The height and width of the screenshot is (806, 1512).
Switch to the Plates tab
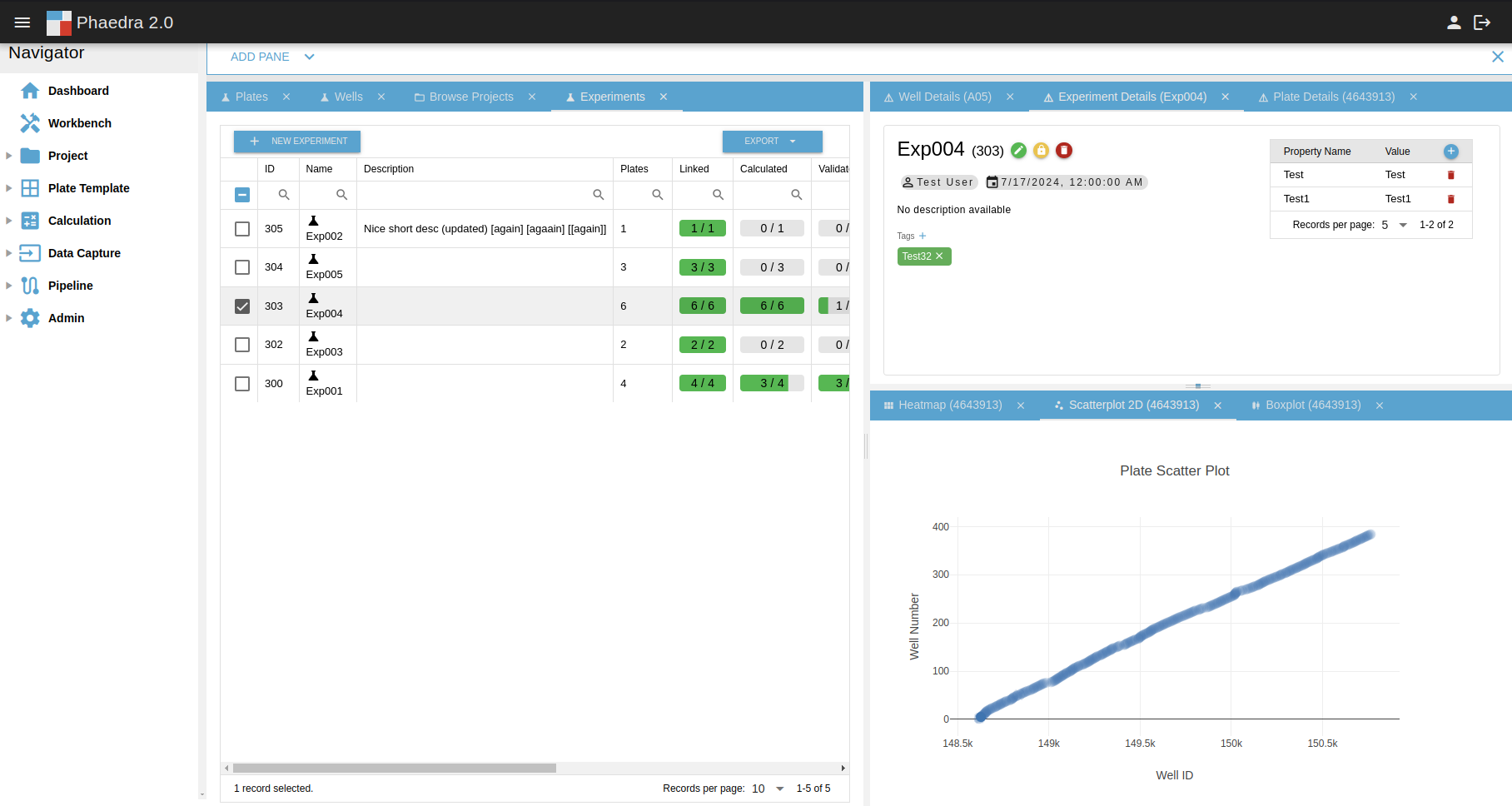click(x=251, y=97)
